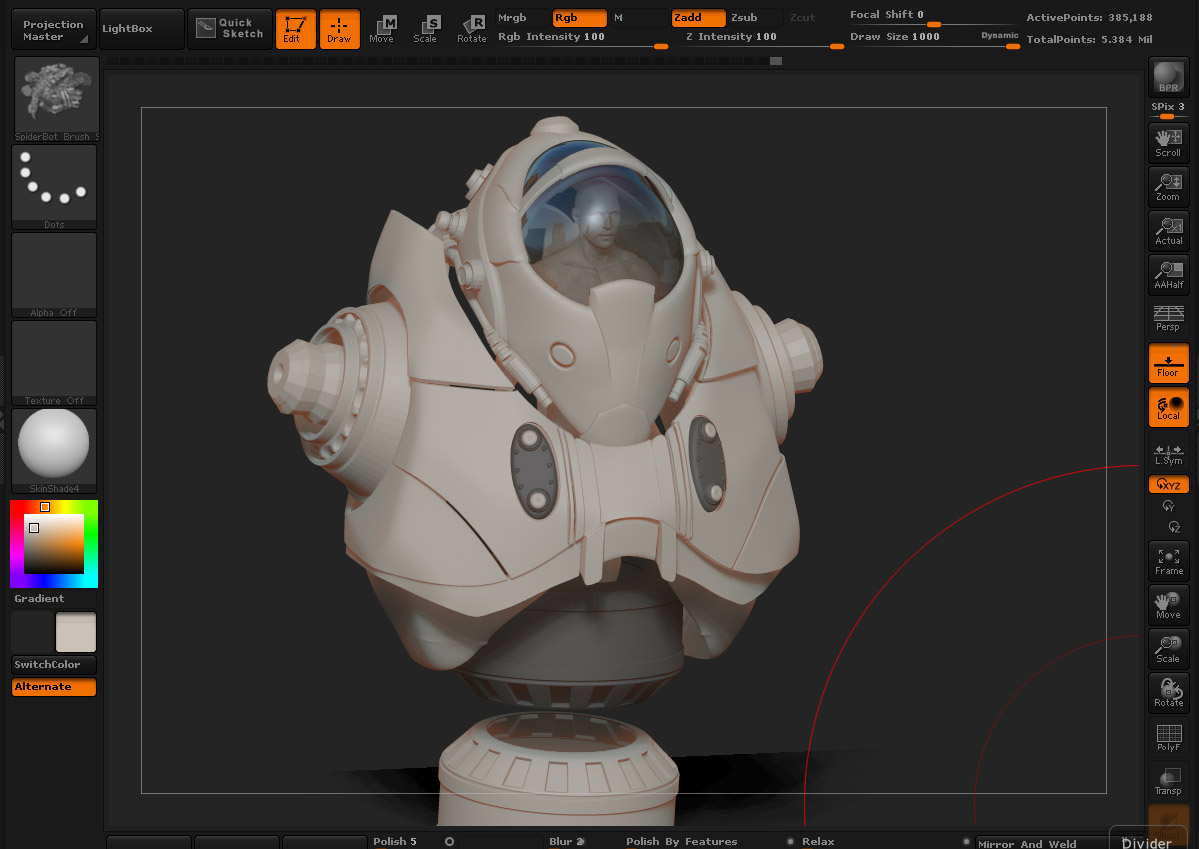
Task: Toggle Gradient color option
Action: pyautogui.click(x=54, y=598)
